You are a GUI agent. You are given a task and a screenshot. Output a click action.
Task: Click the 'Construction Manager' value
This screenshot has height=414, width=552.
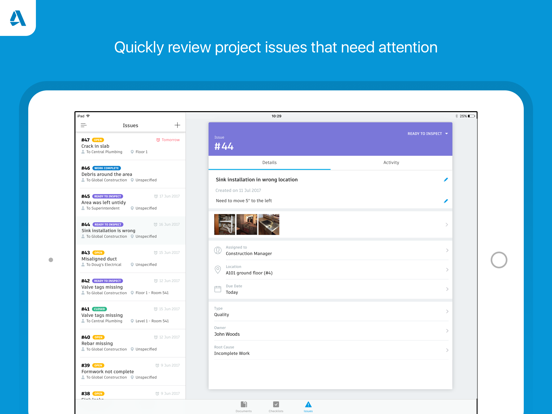(249, 253)
